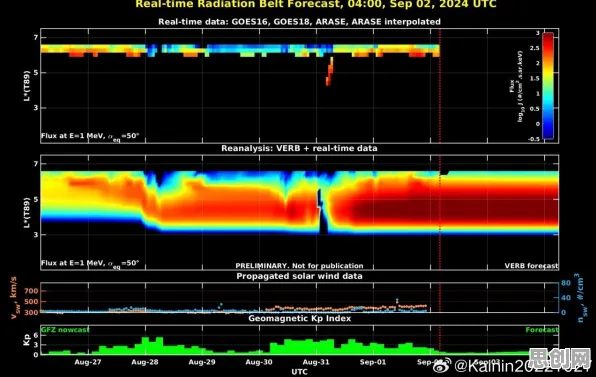The width and height of the screenshot is (596, 377).
Task: Click 'Flux at E=1 MeV' label in reanalysis panel
Action: point(90,263)
